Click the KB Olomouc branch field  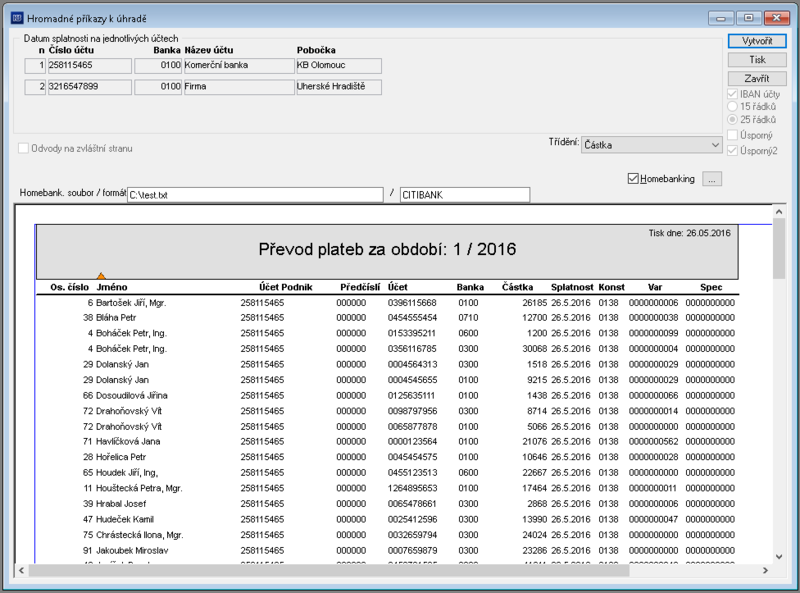click(x=339, y=65)
